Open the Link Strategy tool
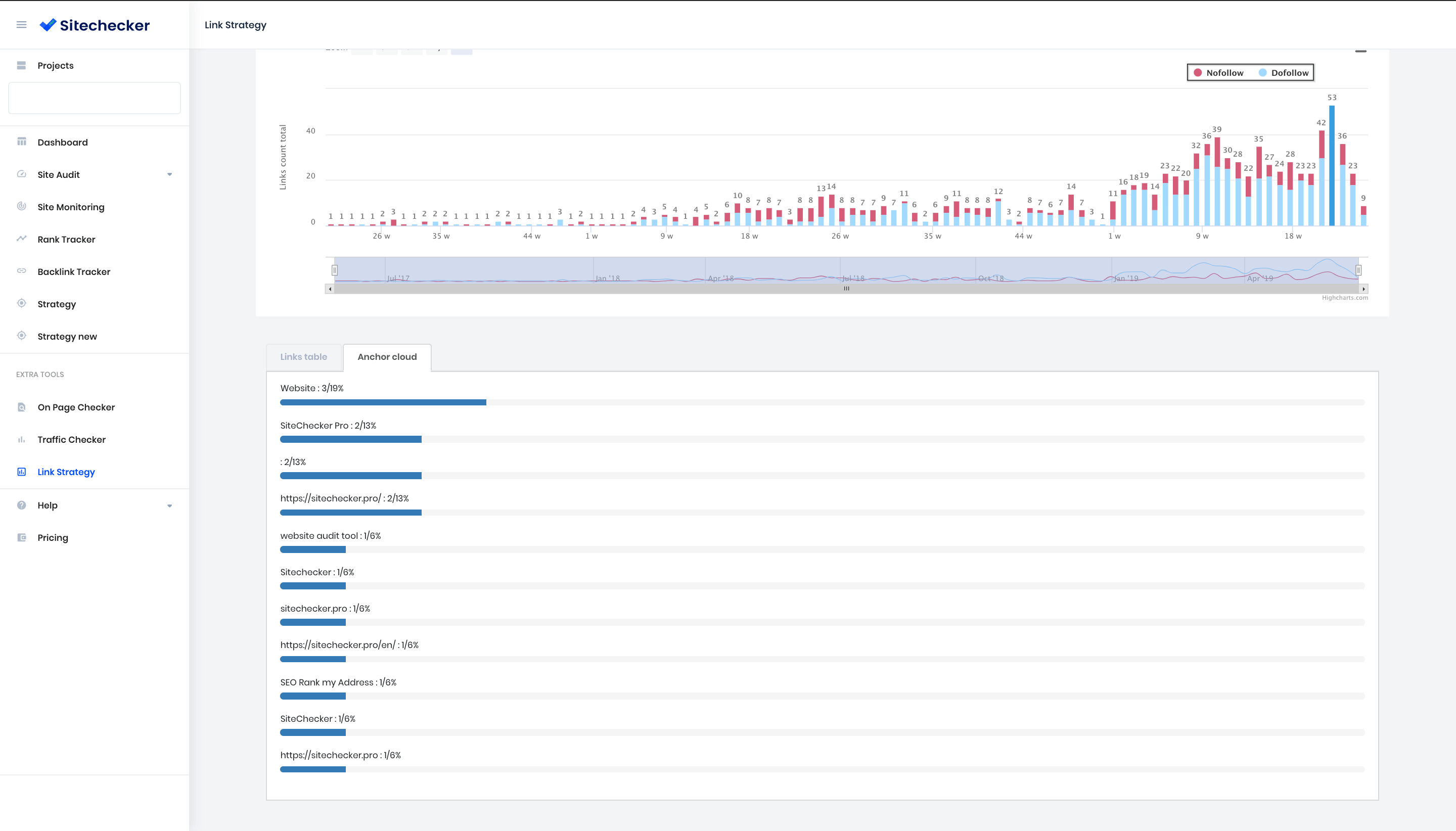Viewport: 1456px width, 831px height. 66,472
